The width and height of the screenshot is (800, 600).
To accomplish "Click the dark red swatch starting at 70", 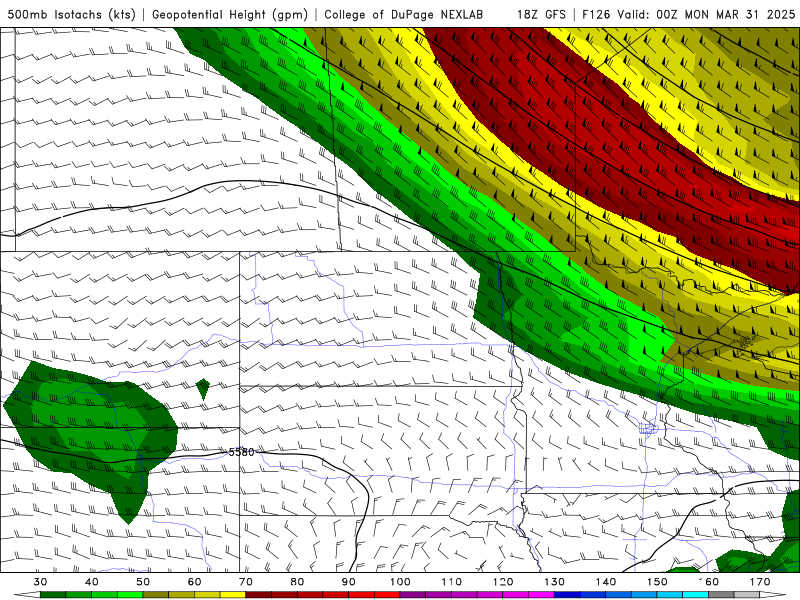I will (259, 595).
